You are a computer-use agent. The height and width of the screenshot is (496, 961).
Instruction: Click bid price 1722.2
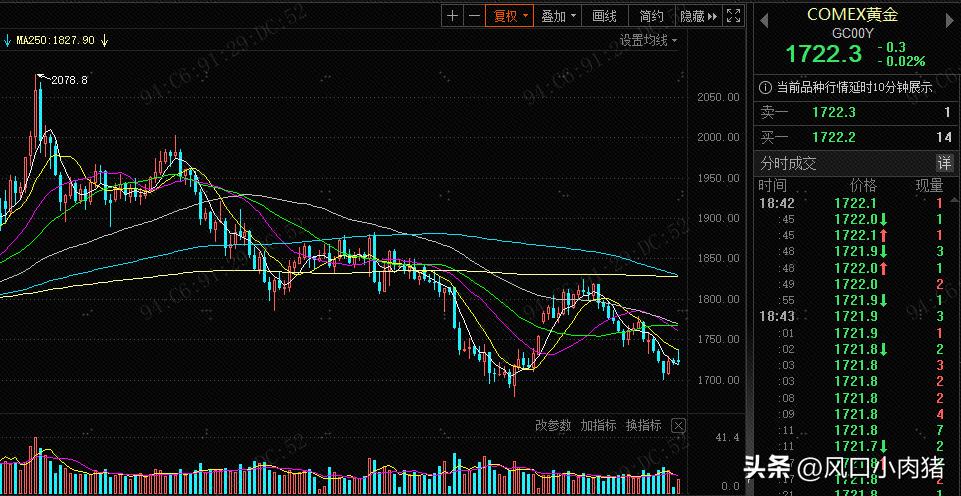[x=834, y=138]
